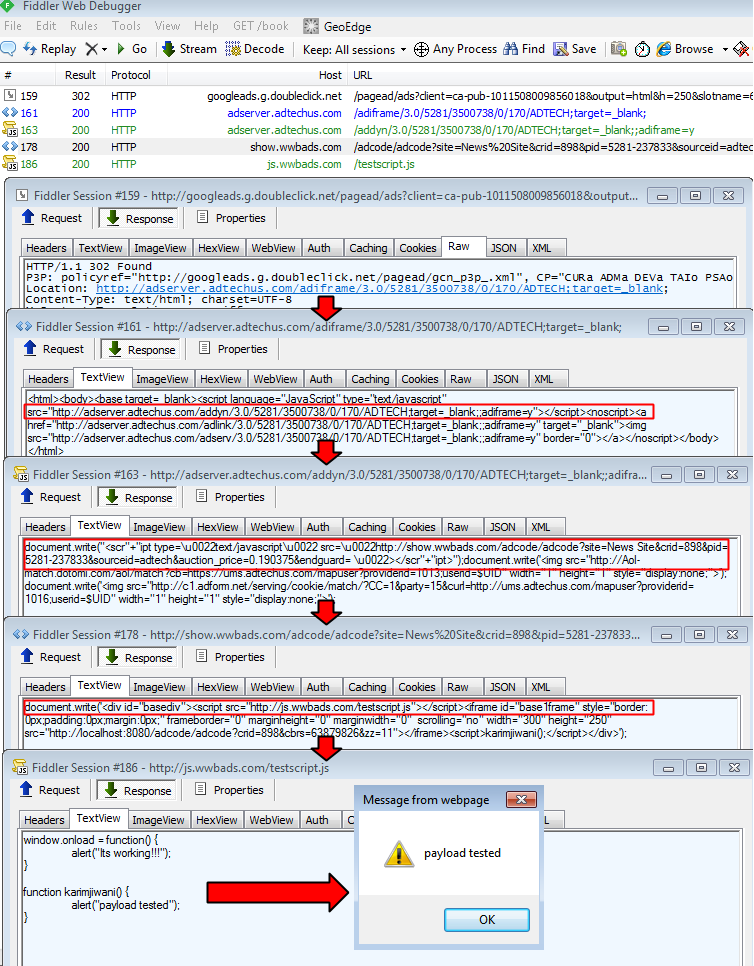Click the Clear Cache icon at toolbar end
The height and width of the screenshot is (966, 754).
[742, 49]
